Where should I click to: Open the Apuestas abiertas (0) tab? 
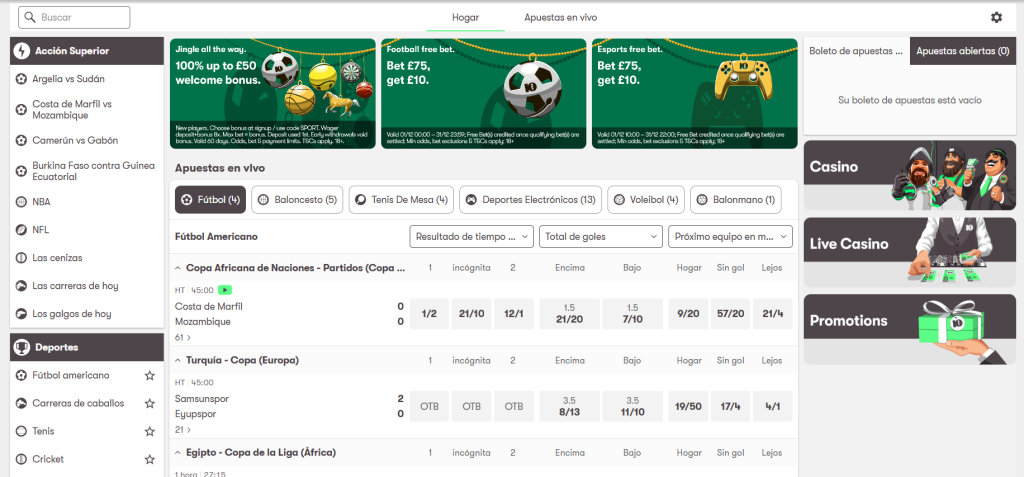click(x=963, y=51)
